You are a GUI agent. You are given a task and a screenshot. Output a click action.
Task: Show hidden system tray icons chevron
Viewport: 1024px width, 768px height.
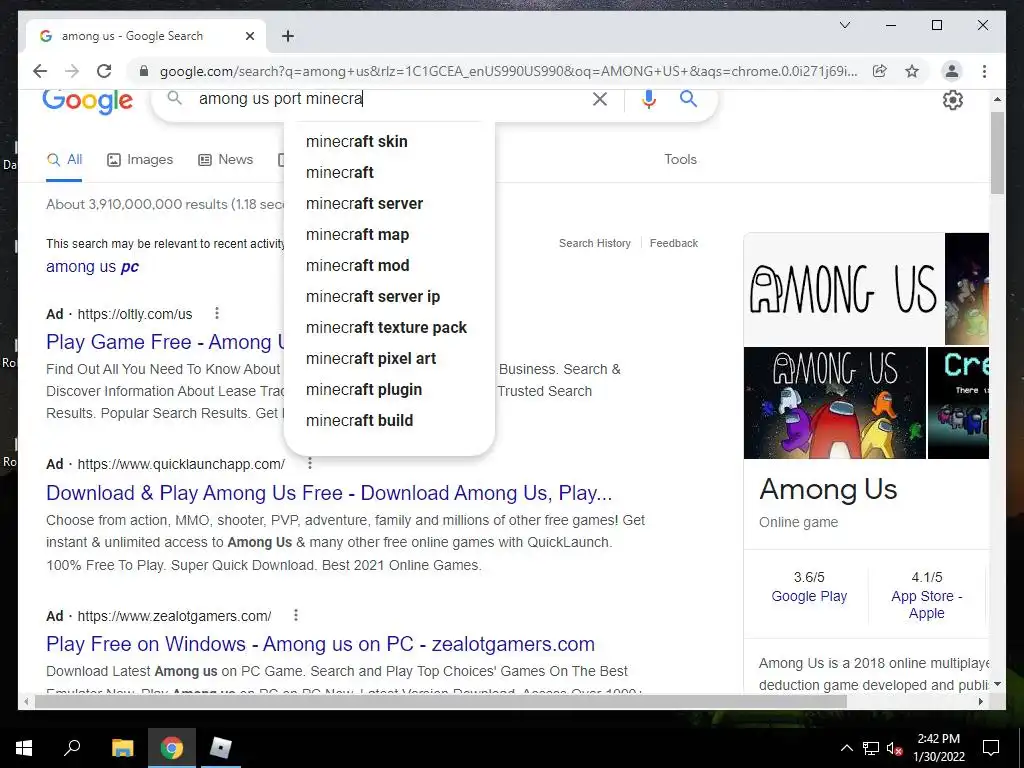point(846,748)
